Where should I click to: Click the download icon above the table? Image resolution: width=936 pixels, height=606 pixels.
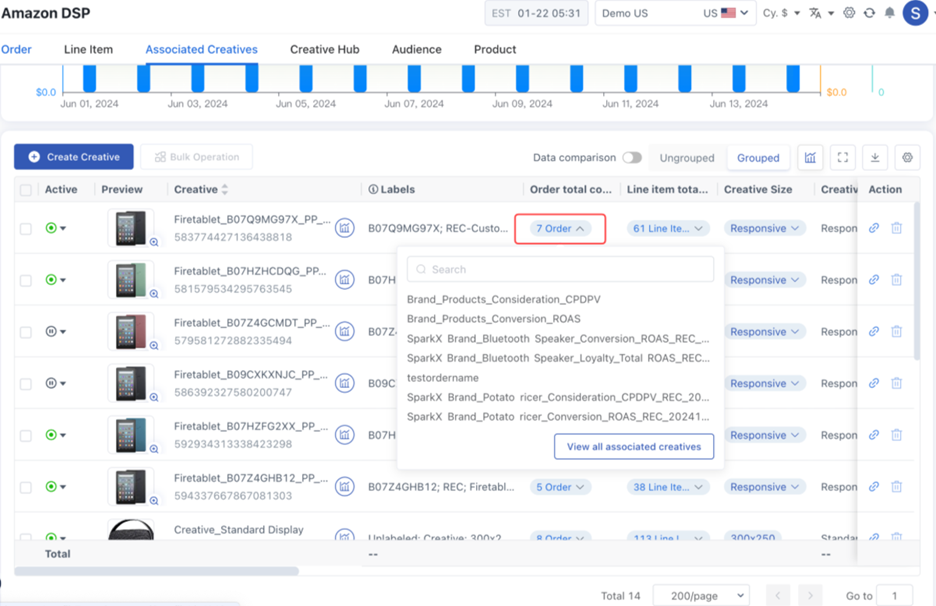pos(875,157)
